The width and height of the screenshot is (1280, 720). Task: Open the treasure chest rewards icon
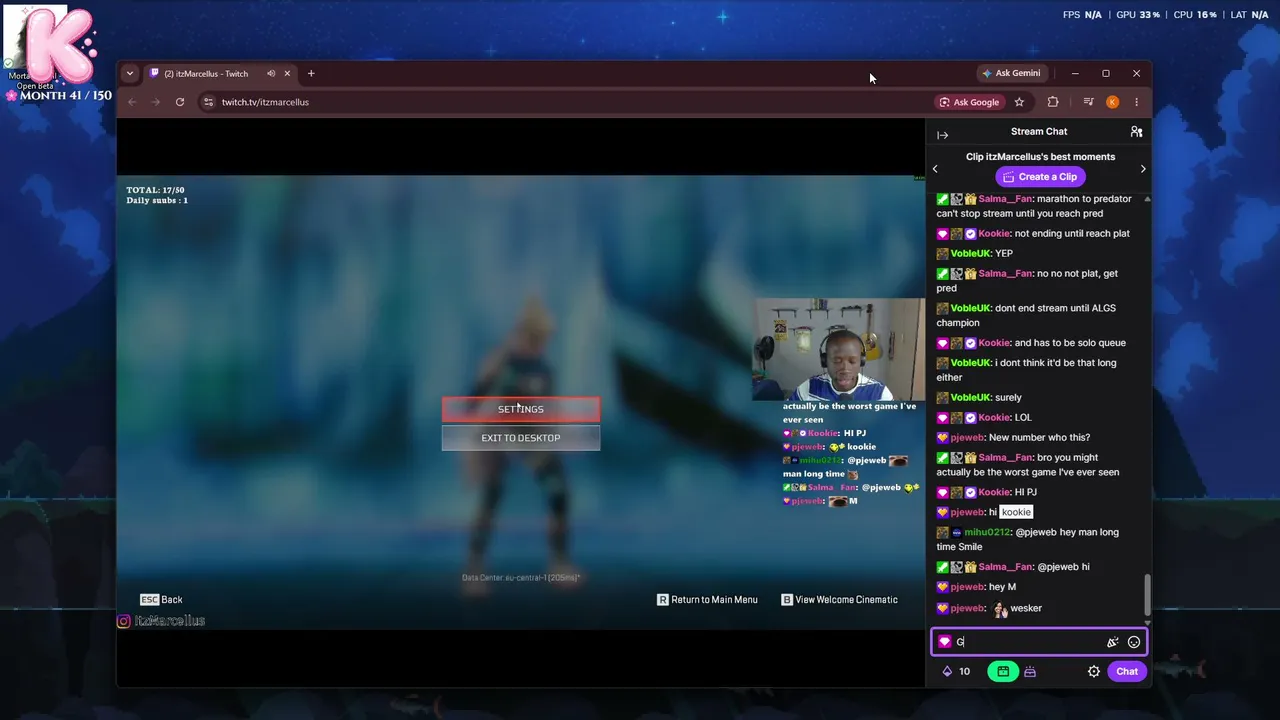click(x=1030, y=671)
